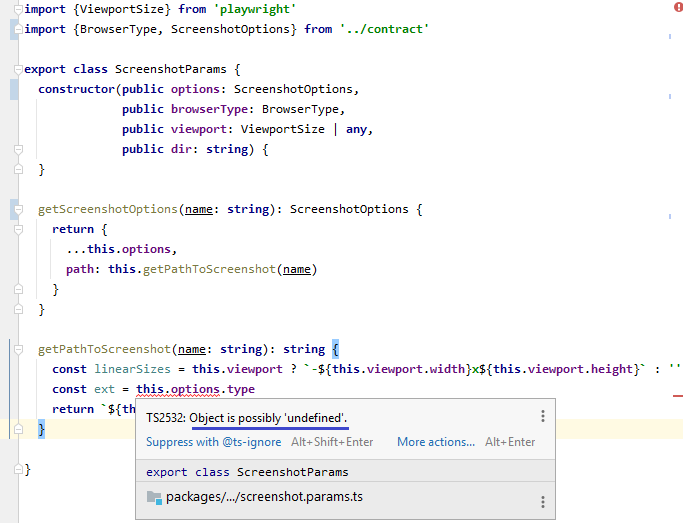
Task: Click 'browserType' constructor parameter
Action: click(x=210, y=109)
